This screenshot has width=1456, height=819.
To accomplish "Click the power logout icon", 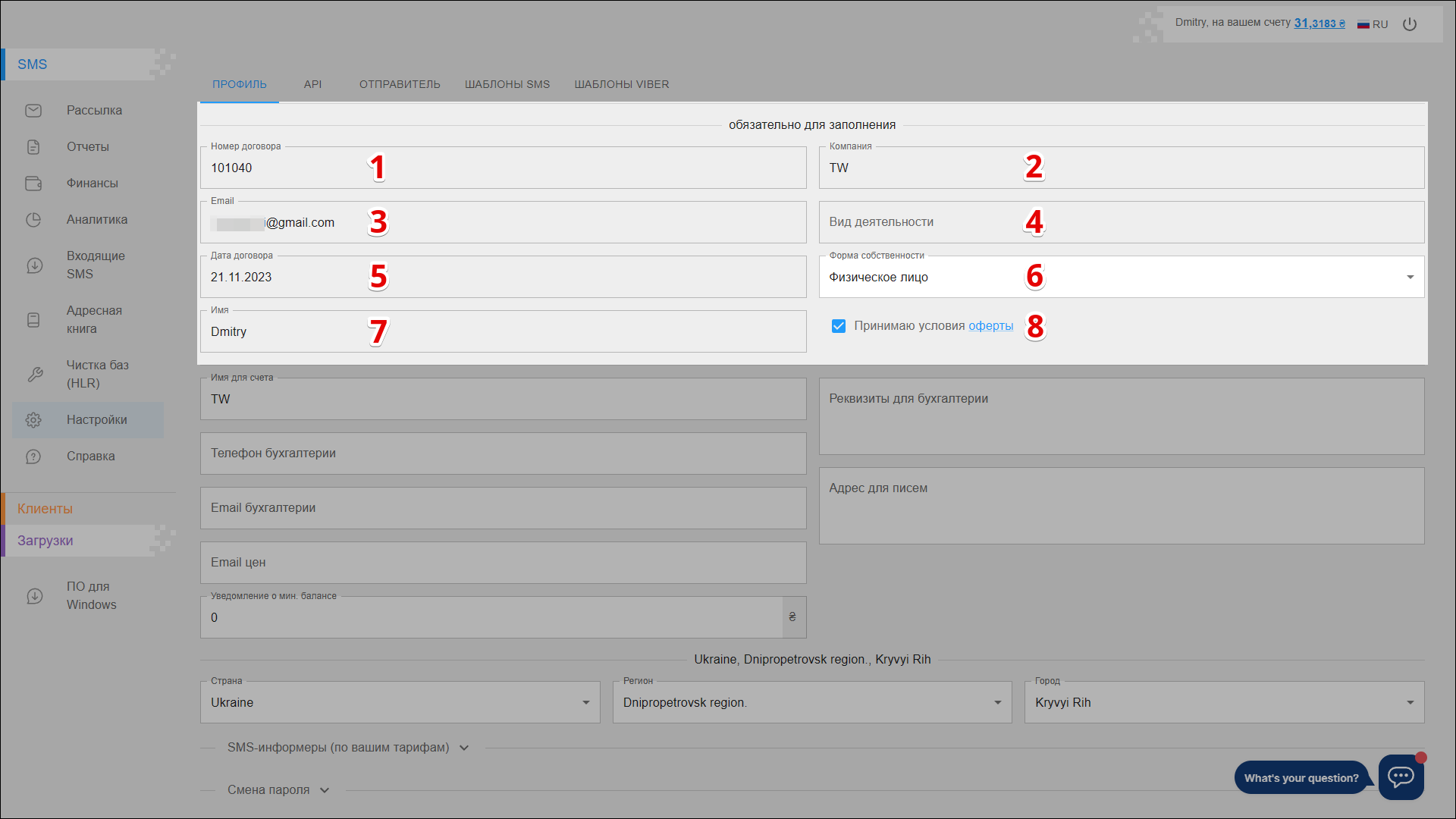I will [x=1409, y=24].
